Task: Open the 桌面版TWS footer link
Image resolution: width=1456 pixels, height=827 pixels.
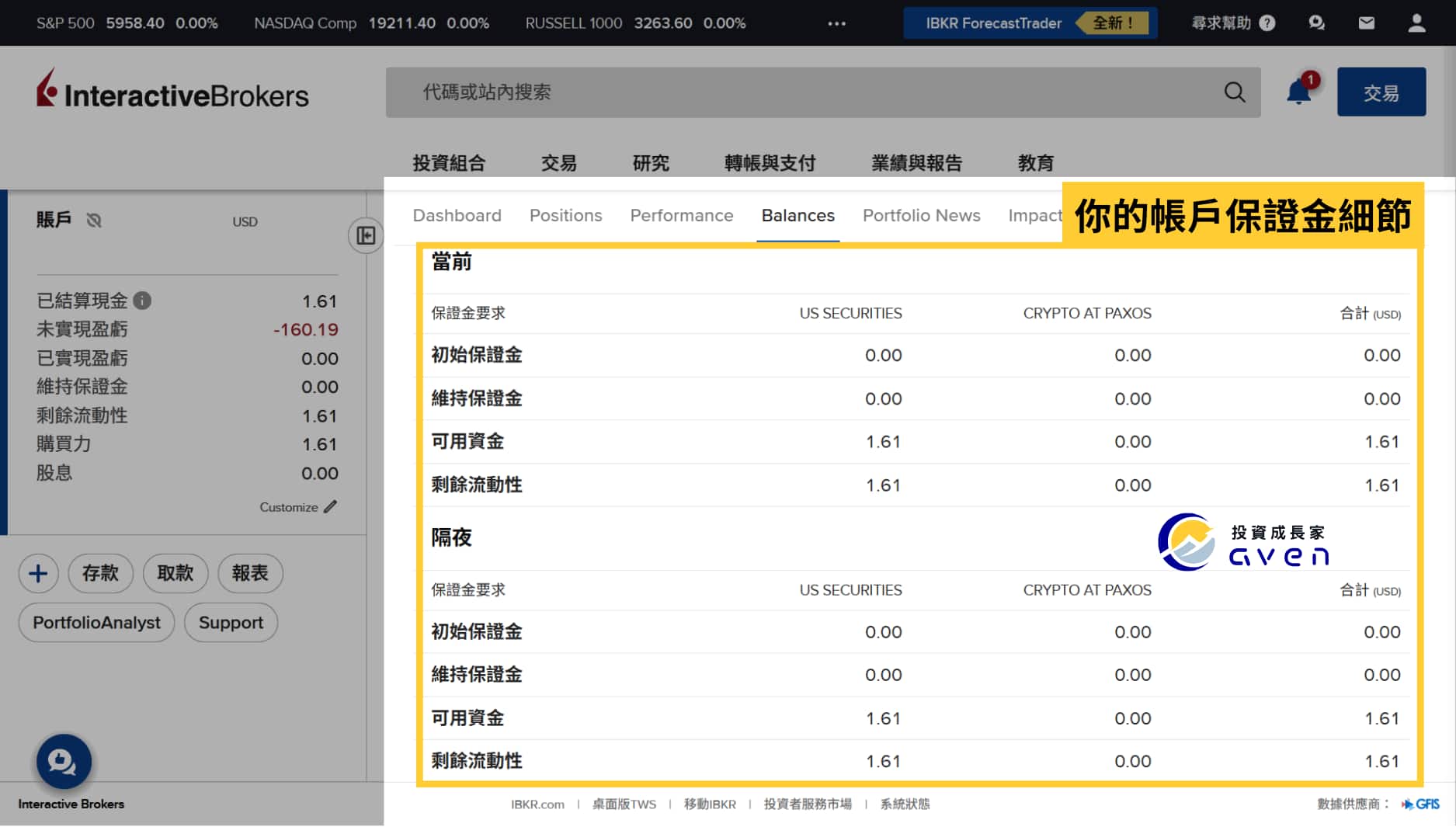Action: [624, 804]
